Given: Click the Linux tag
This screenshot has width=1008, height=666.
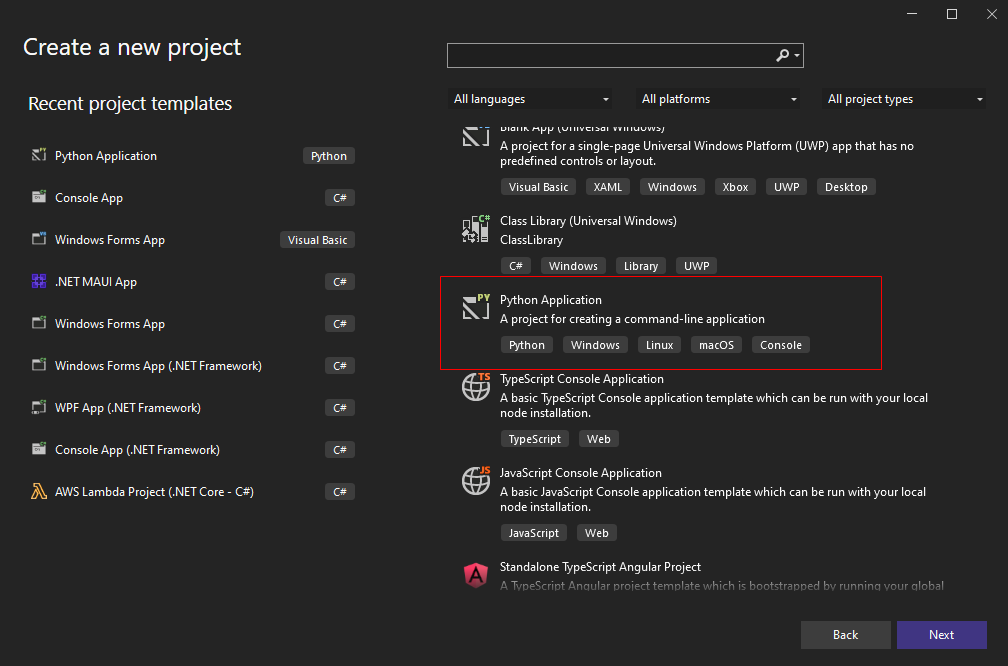Looking at the screenshot, I should click(659, 345).
